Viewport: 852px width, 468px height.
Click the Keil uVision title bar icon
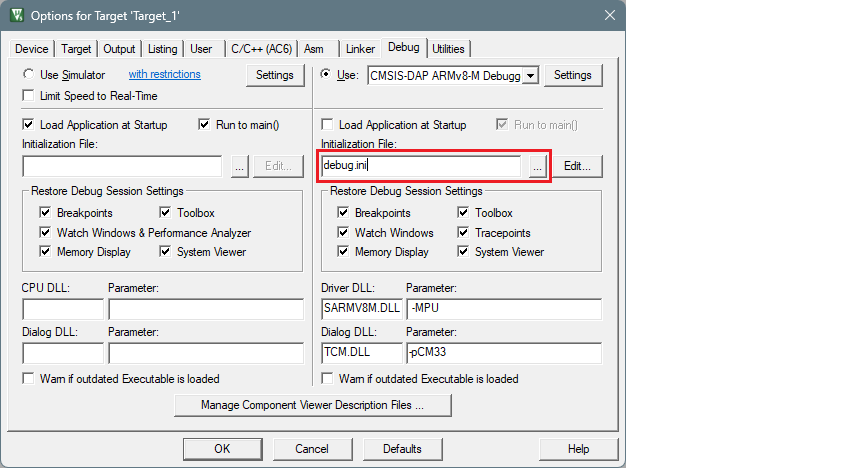[x=17, y=15]
